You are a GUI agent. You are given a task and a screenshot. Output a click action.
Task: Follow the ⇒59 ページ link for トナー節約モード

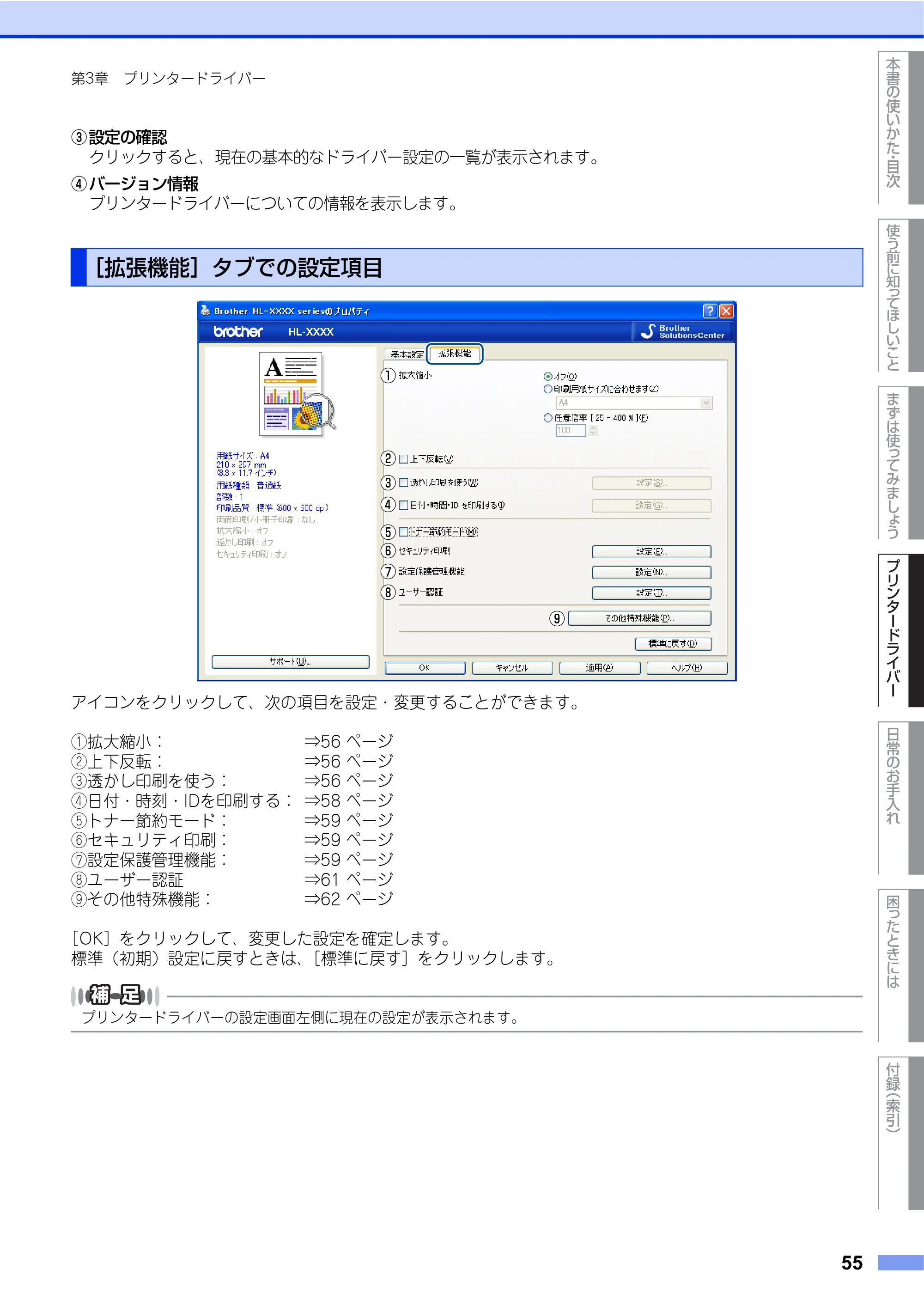348,820
